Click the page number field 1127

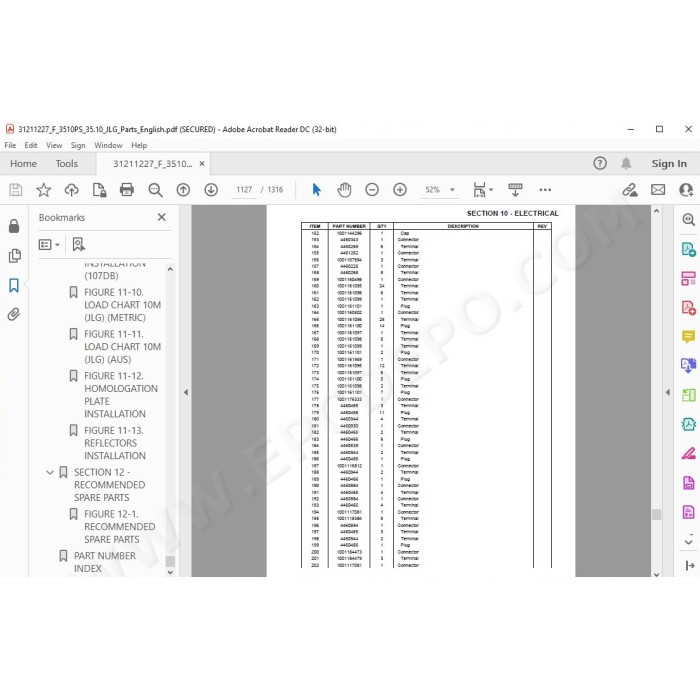click(x=244, y=190)
